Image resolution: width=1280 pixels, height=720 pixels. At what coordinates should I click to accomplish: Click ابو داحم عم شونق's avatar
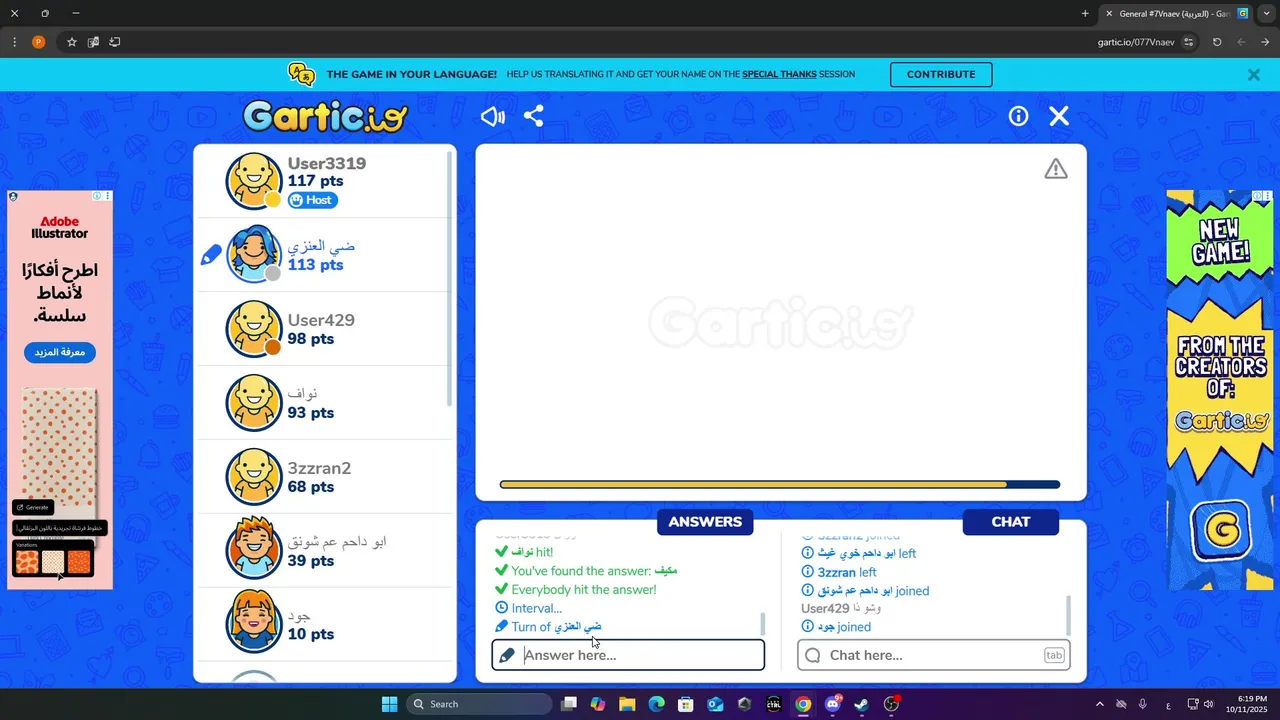pos(254,549)
